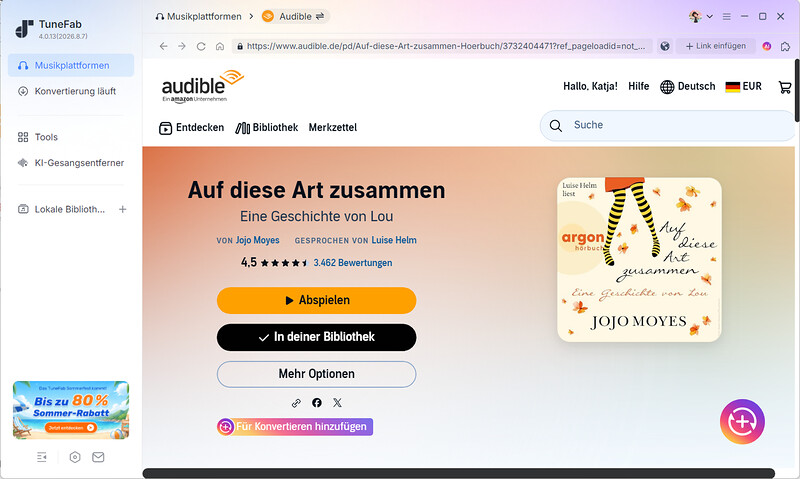The width and height of the screenshot is (800, 479).
Task: Open the Sommer-Rabatt promotion banner
Action: [x=71, y=410]
